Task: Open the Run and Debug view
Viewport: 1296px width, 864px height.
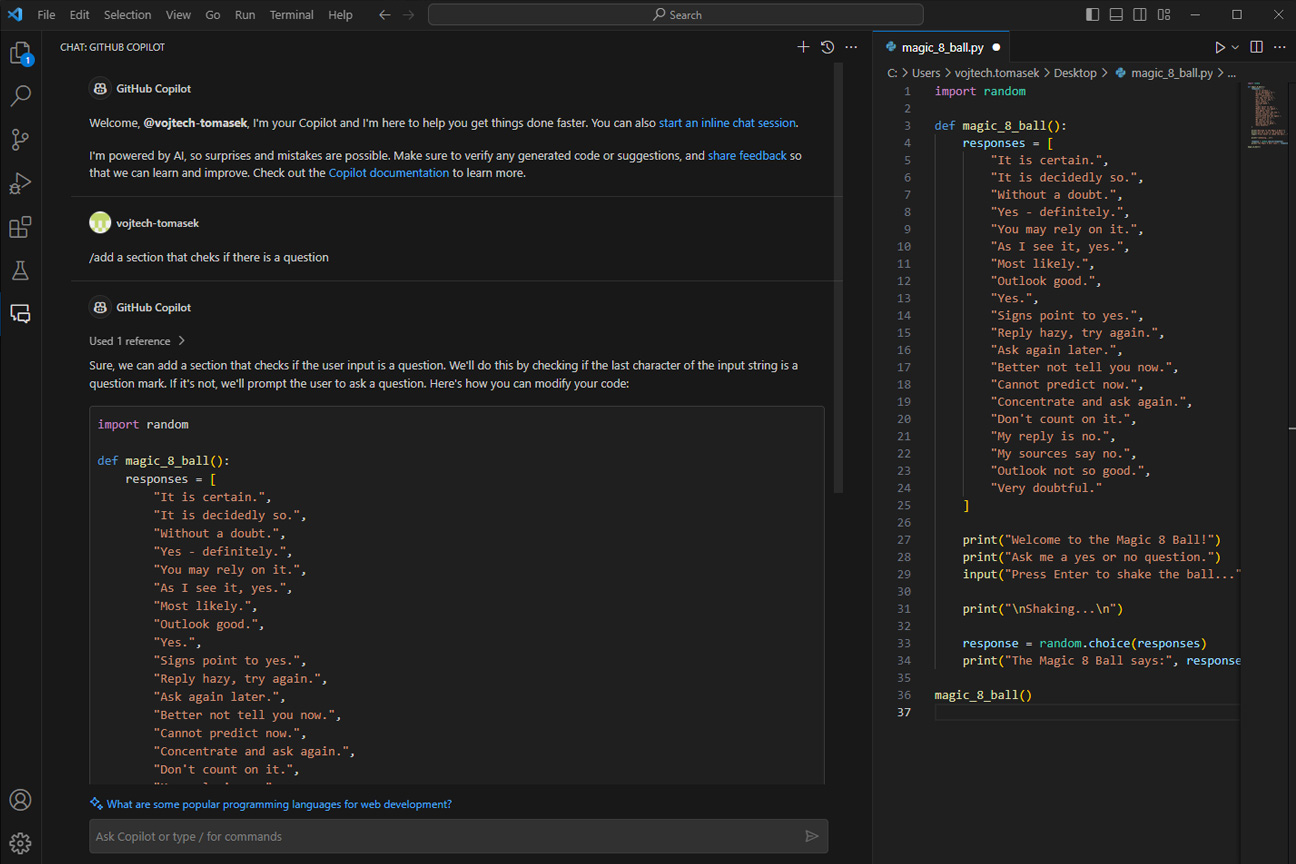Action: (x=20, y=183)
